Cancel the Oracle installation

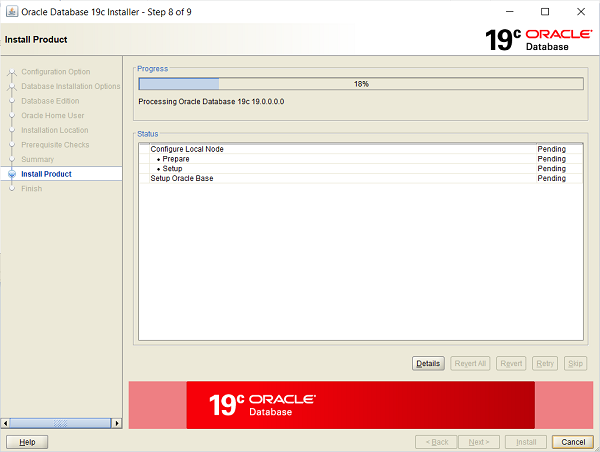pos(573,442)
